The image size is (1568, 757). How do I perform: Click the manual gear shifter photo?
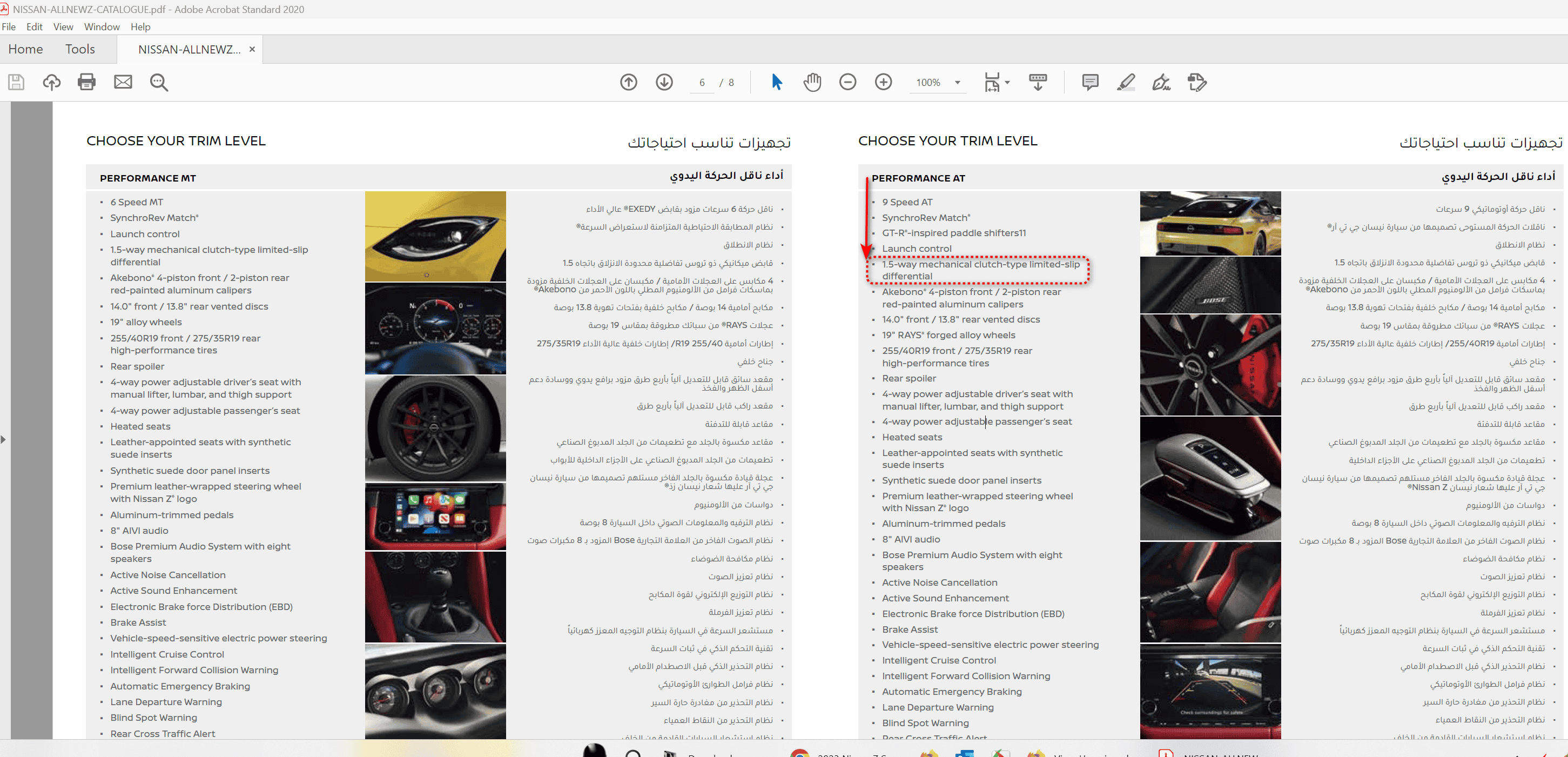point(435,596)
